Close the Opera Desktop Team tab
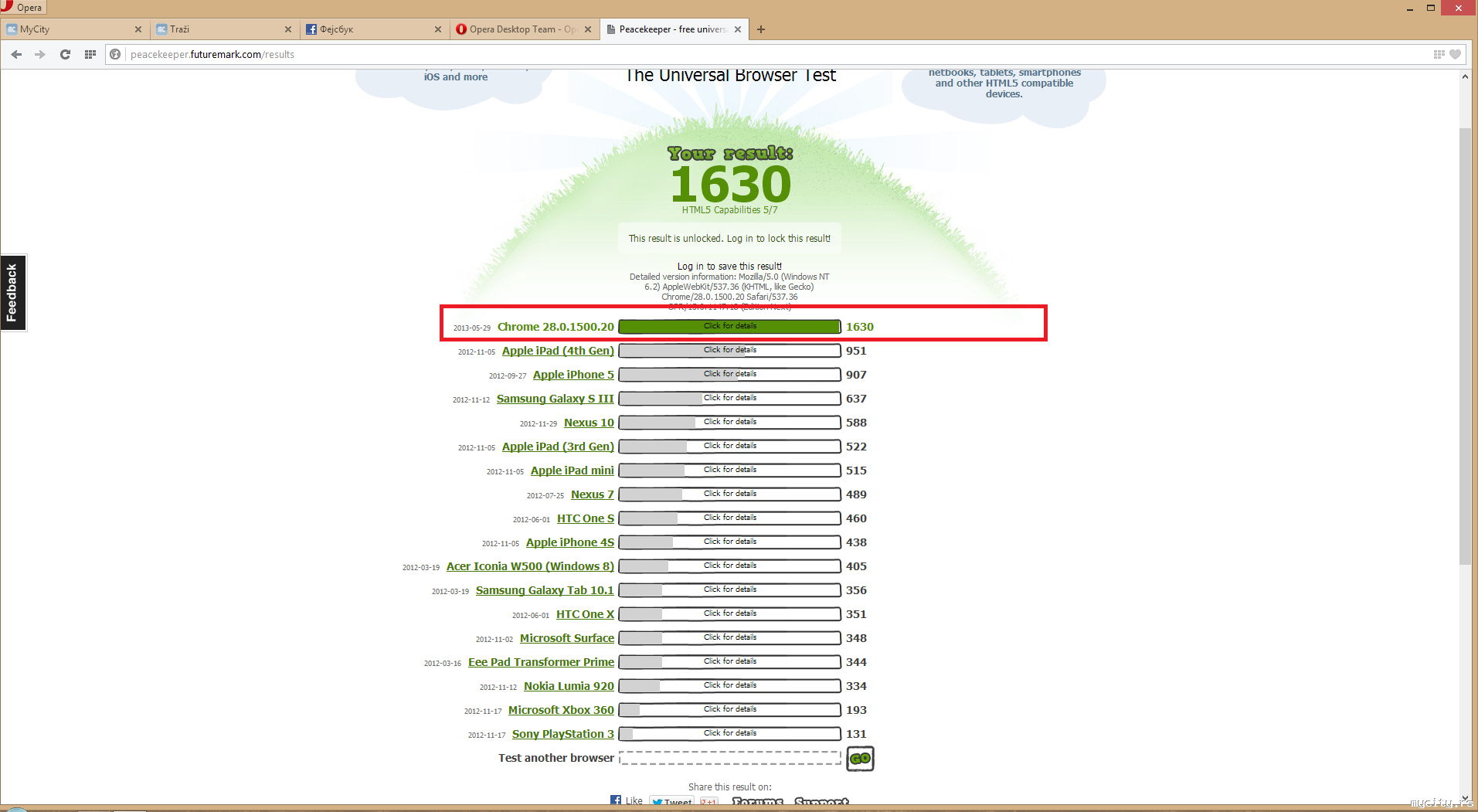1478x812 pixels. 588,29
